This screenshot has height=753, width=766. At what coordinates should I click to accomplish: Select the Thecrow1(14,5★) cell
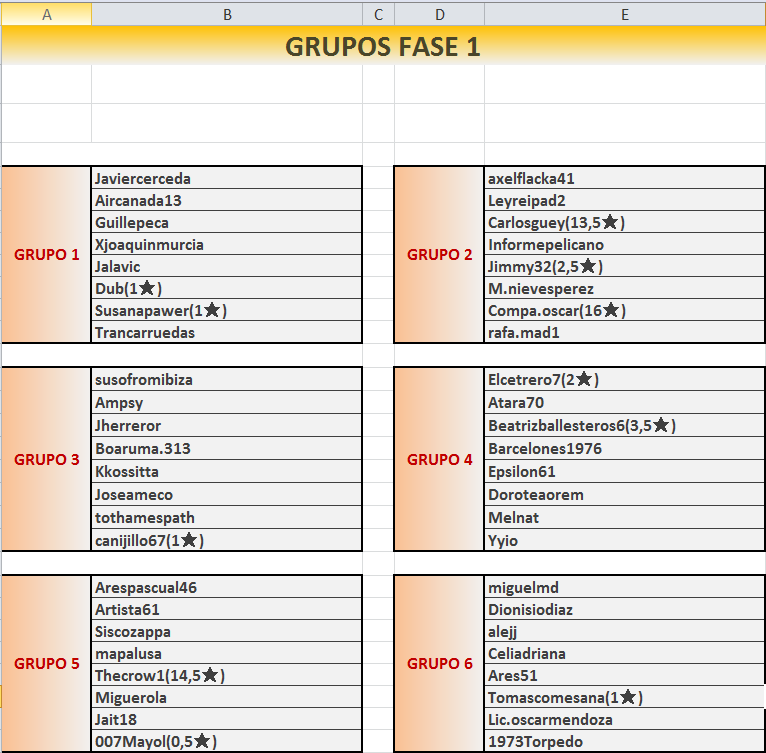[x=226, y=676]
